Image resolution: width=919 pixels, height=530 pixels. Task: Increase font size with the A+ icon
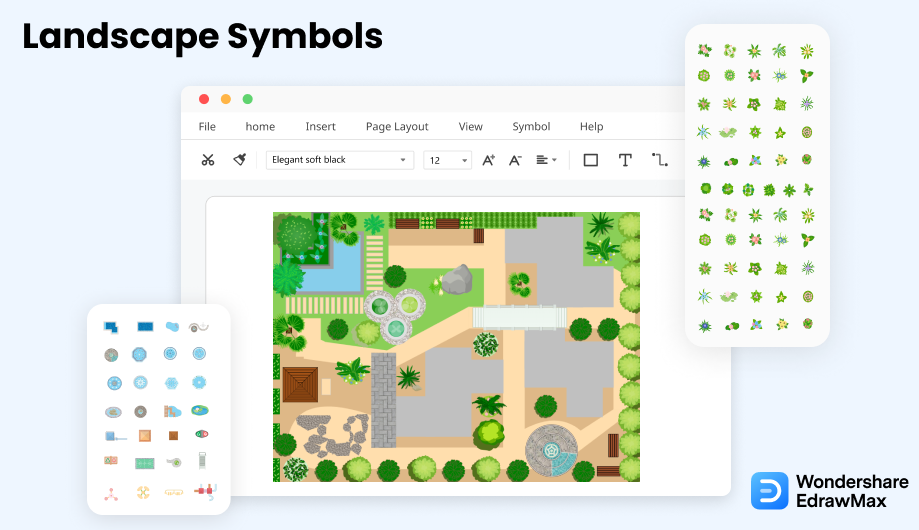point(488,160)
